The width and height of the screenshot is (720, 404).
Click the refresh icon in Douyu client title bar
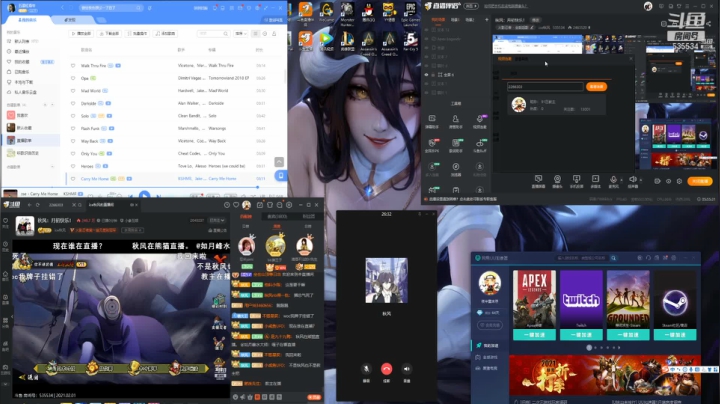pos(38,205)
